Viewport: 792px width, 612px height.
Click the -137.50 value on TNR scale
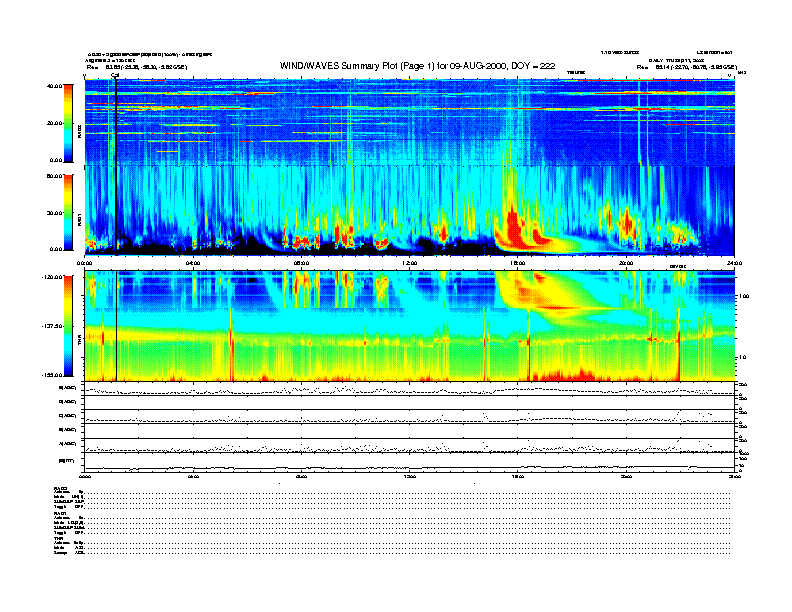[52, 326]
